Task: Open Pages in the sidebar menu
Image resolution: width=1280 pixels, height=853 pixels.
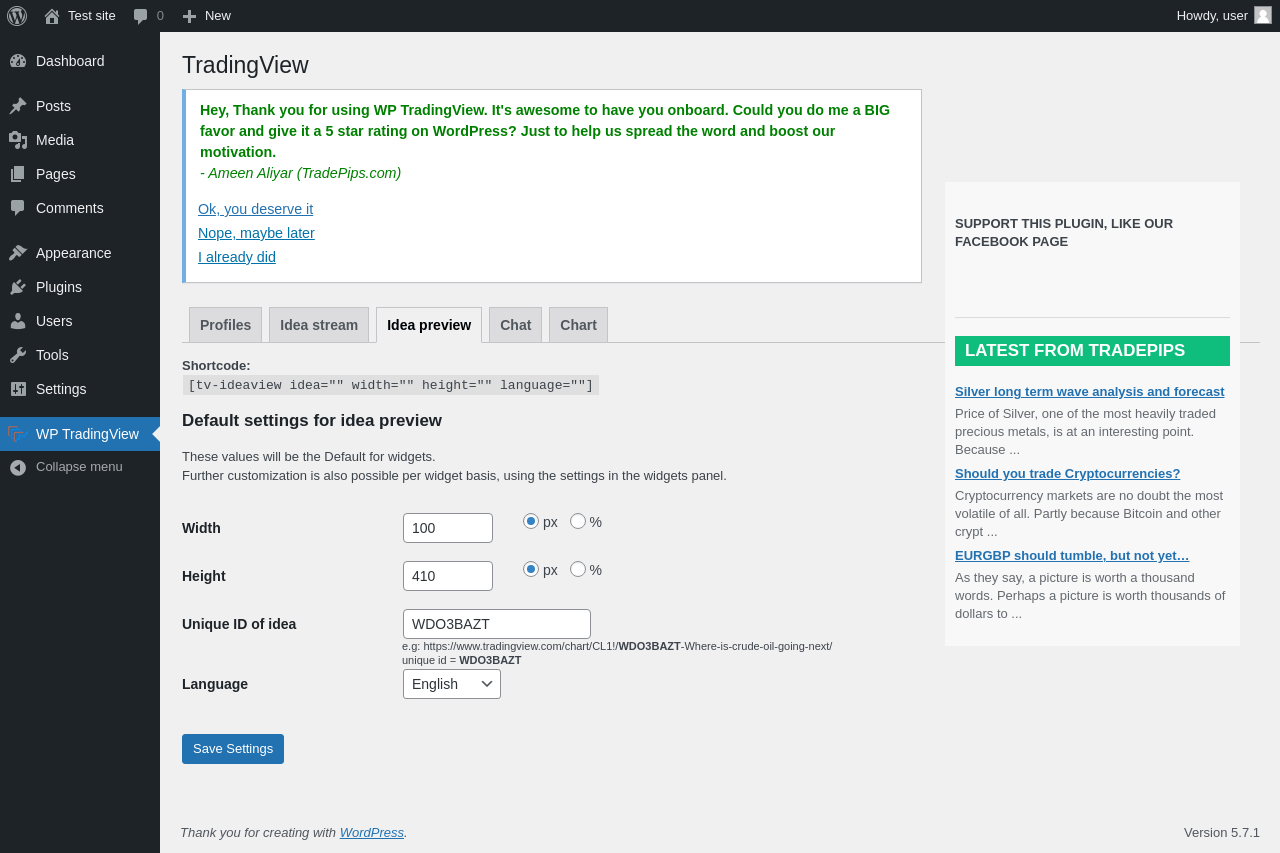Action: (80, 174)
